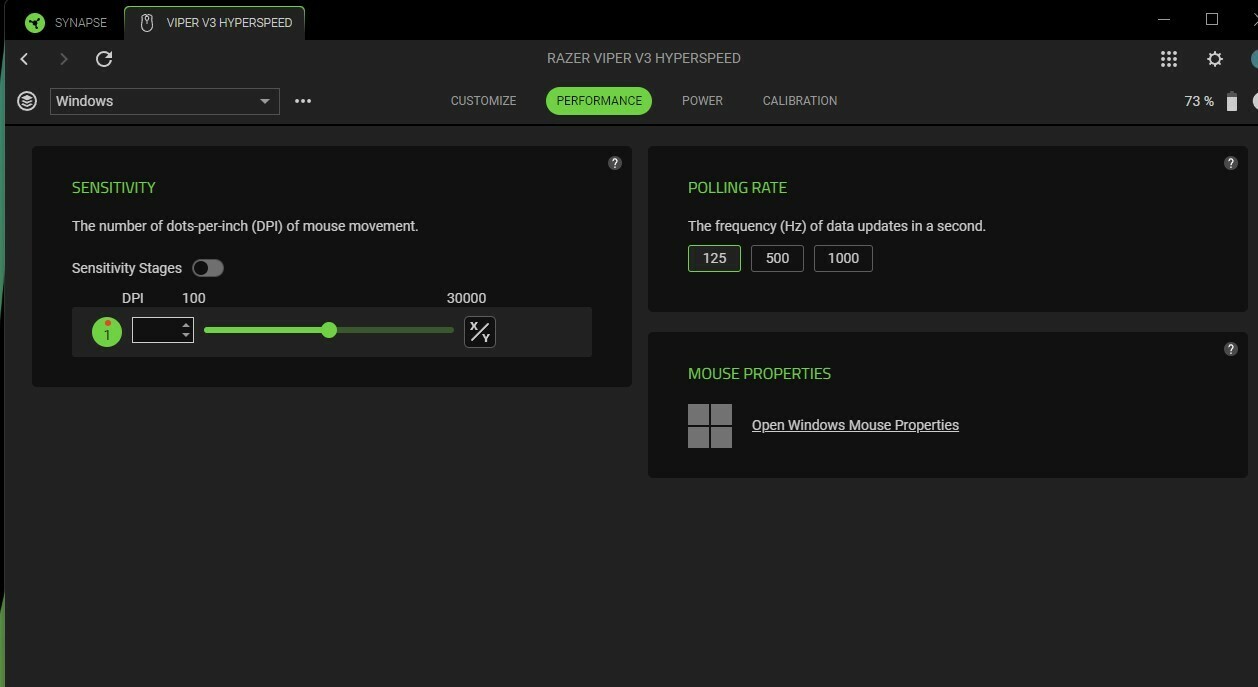Go back with the left arrow
Viewport: 1258px width, 687px height.
pos(24,59)
